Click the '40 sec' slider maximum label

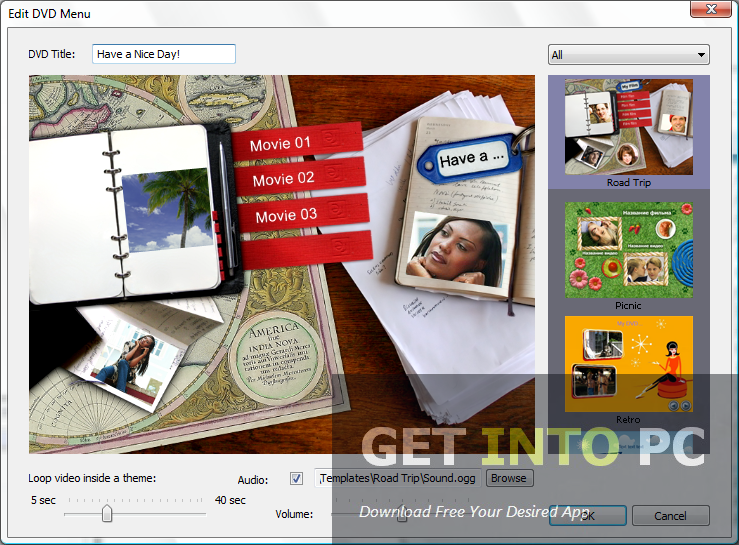[230, 500]
